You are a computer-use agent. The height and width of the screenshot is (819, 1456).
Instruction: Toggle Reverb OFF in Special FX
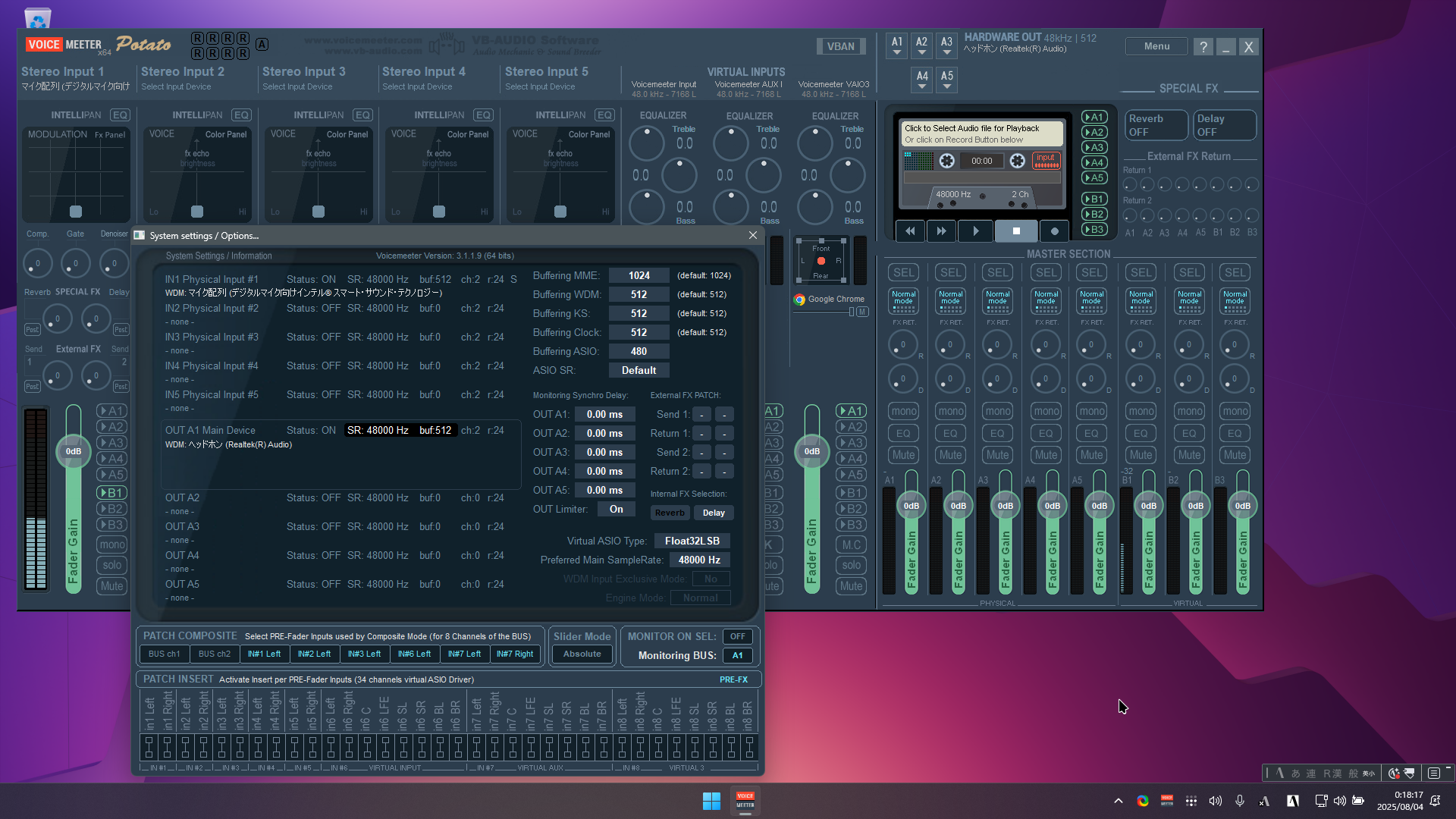pyautogui.click(x=1155, y=125)
